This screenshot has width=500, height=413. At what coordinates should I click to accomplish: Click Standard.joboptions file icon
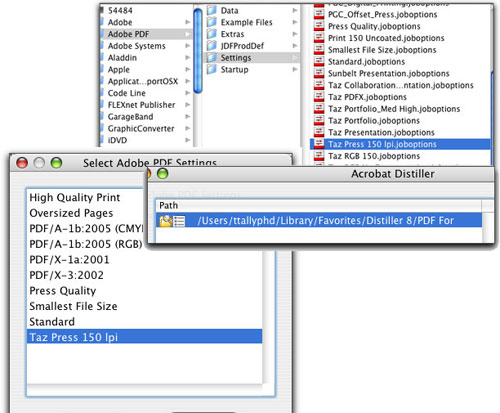click(x=319, y=61)
